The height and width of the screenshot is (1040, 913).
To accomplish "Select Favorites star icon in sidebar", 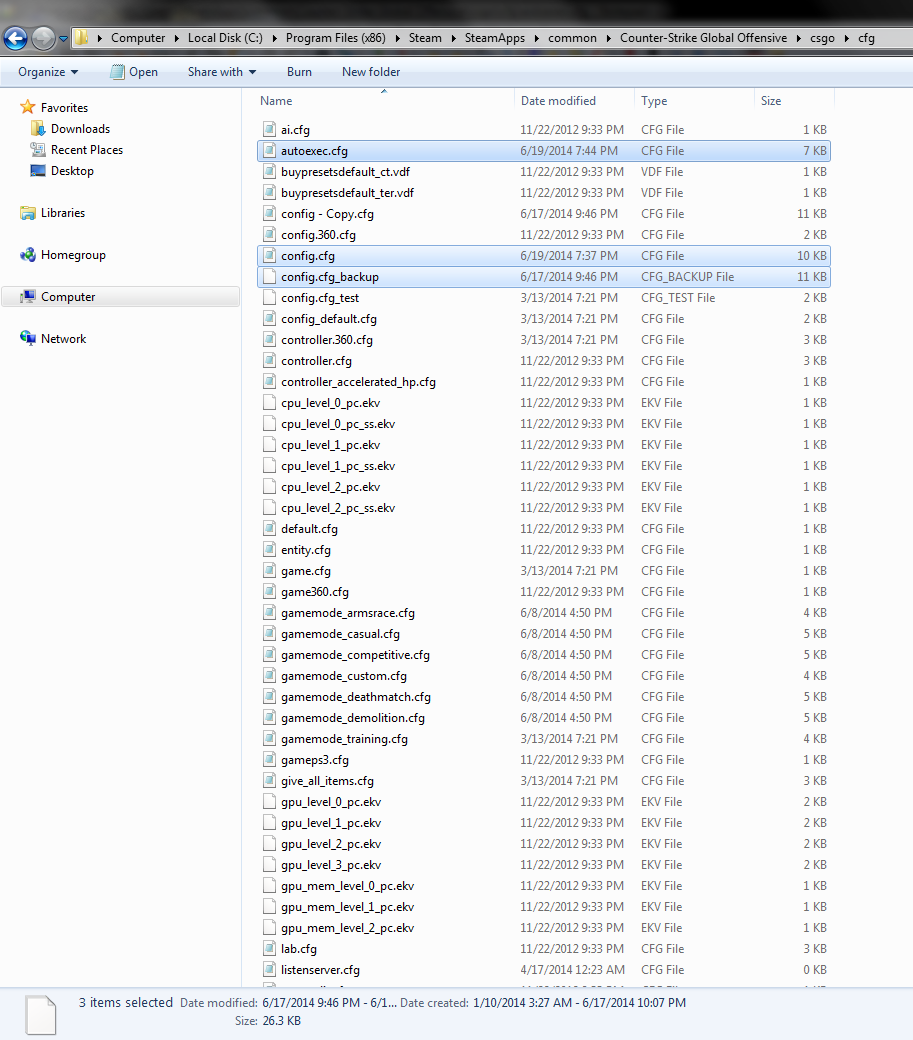I will click(27, 107).
